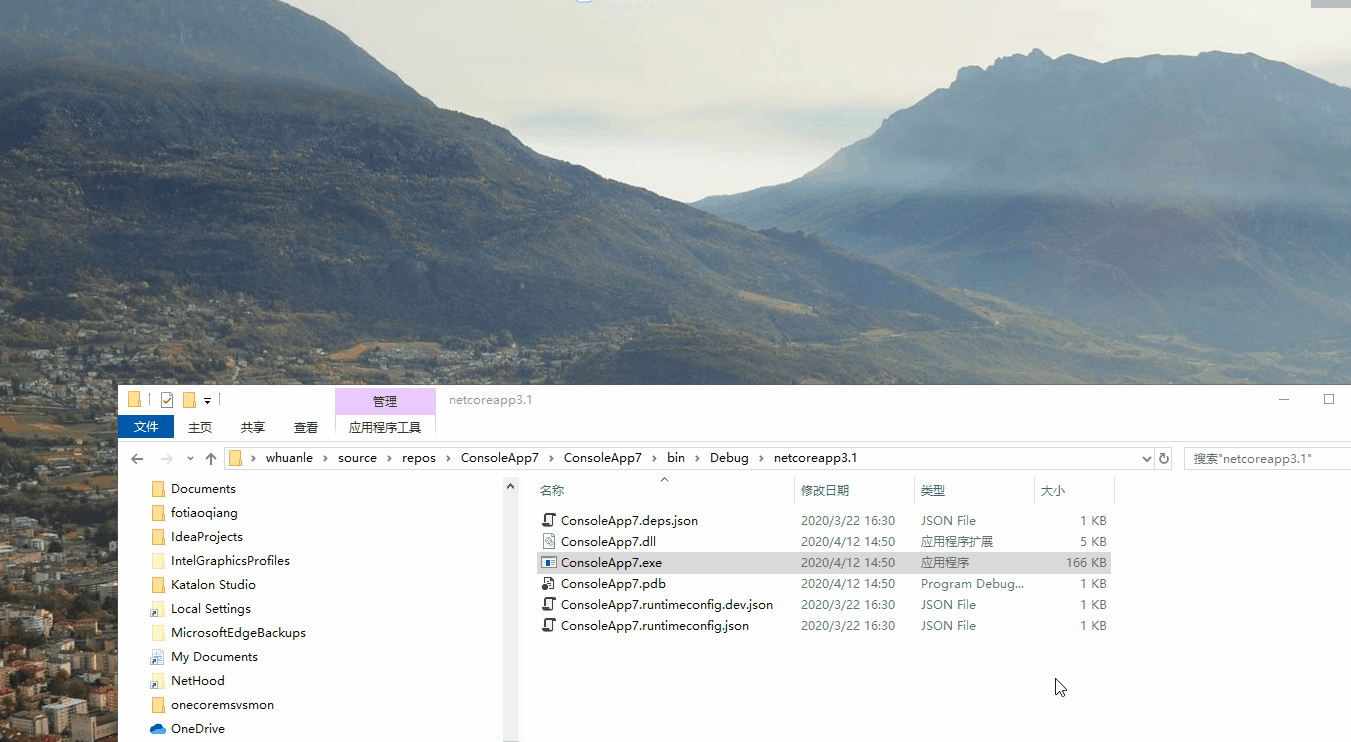
Task: Click ConsoleApp7 breadcrumb right after repos
Action: click(x=499, y=458)
